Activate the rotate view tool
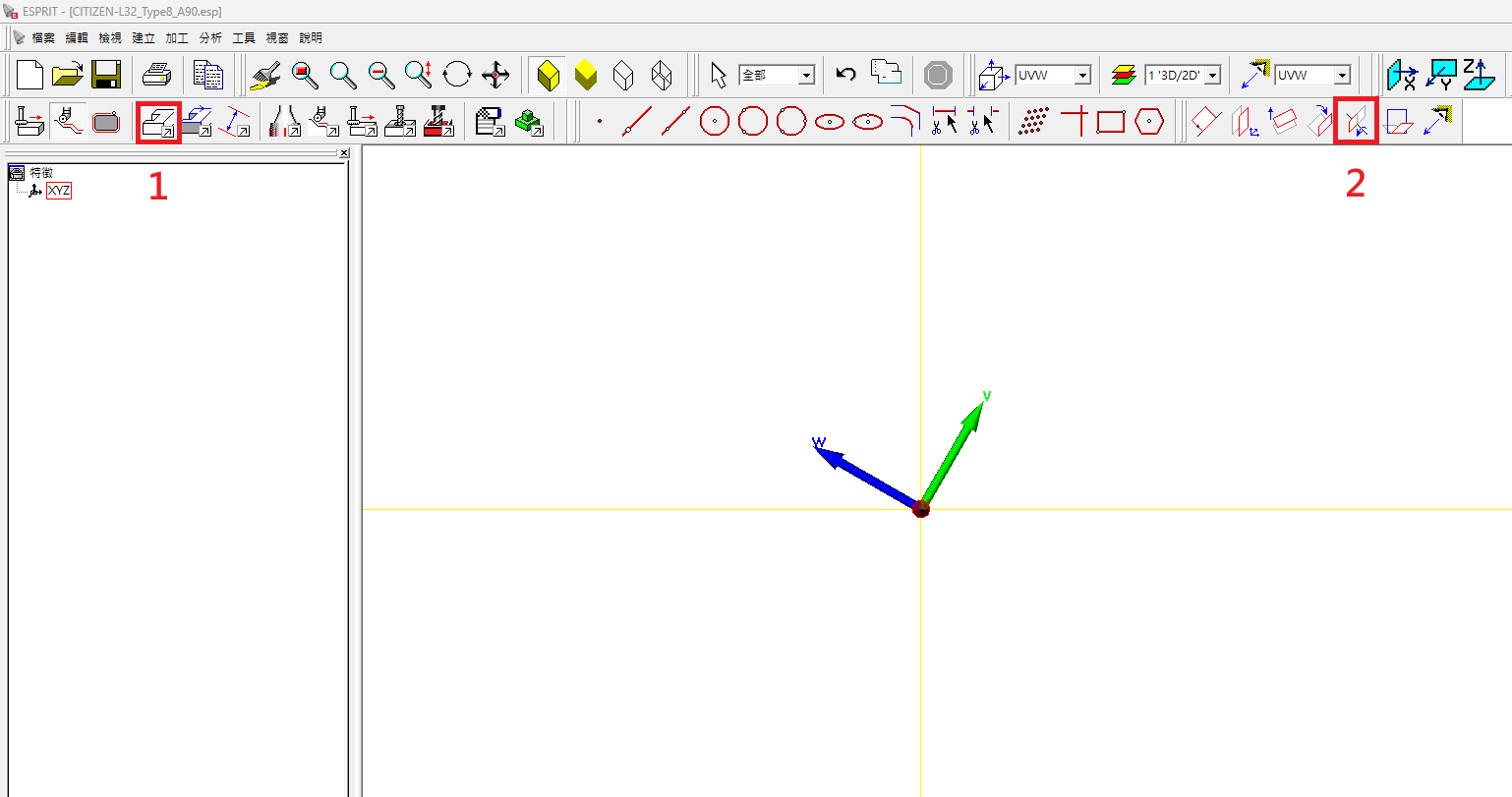The width and height of the screenshot is (1512, 797). pyautogui.click(x=457, y=75)
